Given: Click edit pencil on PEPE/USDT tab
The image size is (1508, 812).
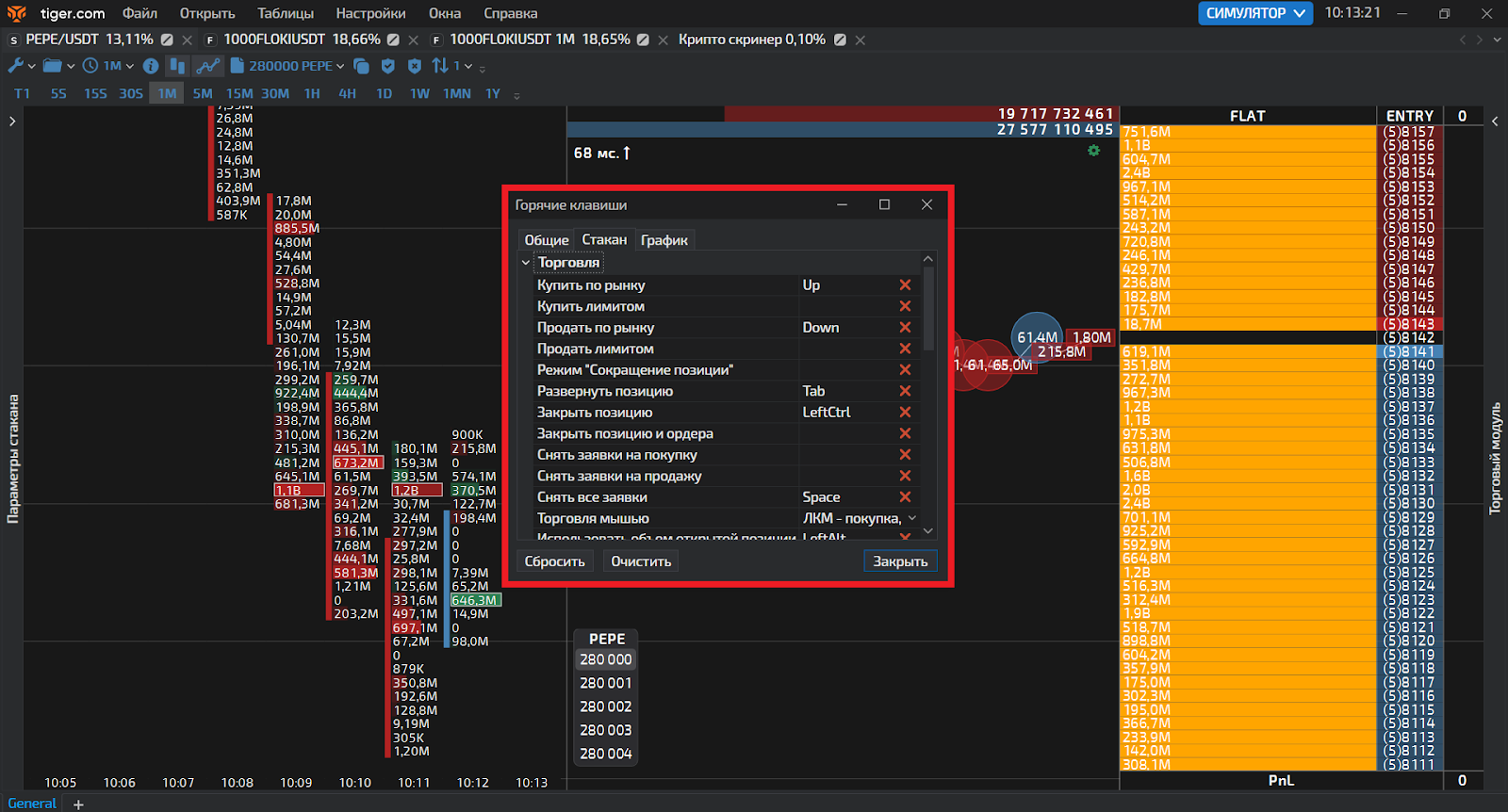Looking at the screenshot, I should pos(167,40).
